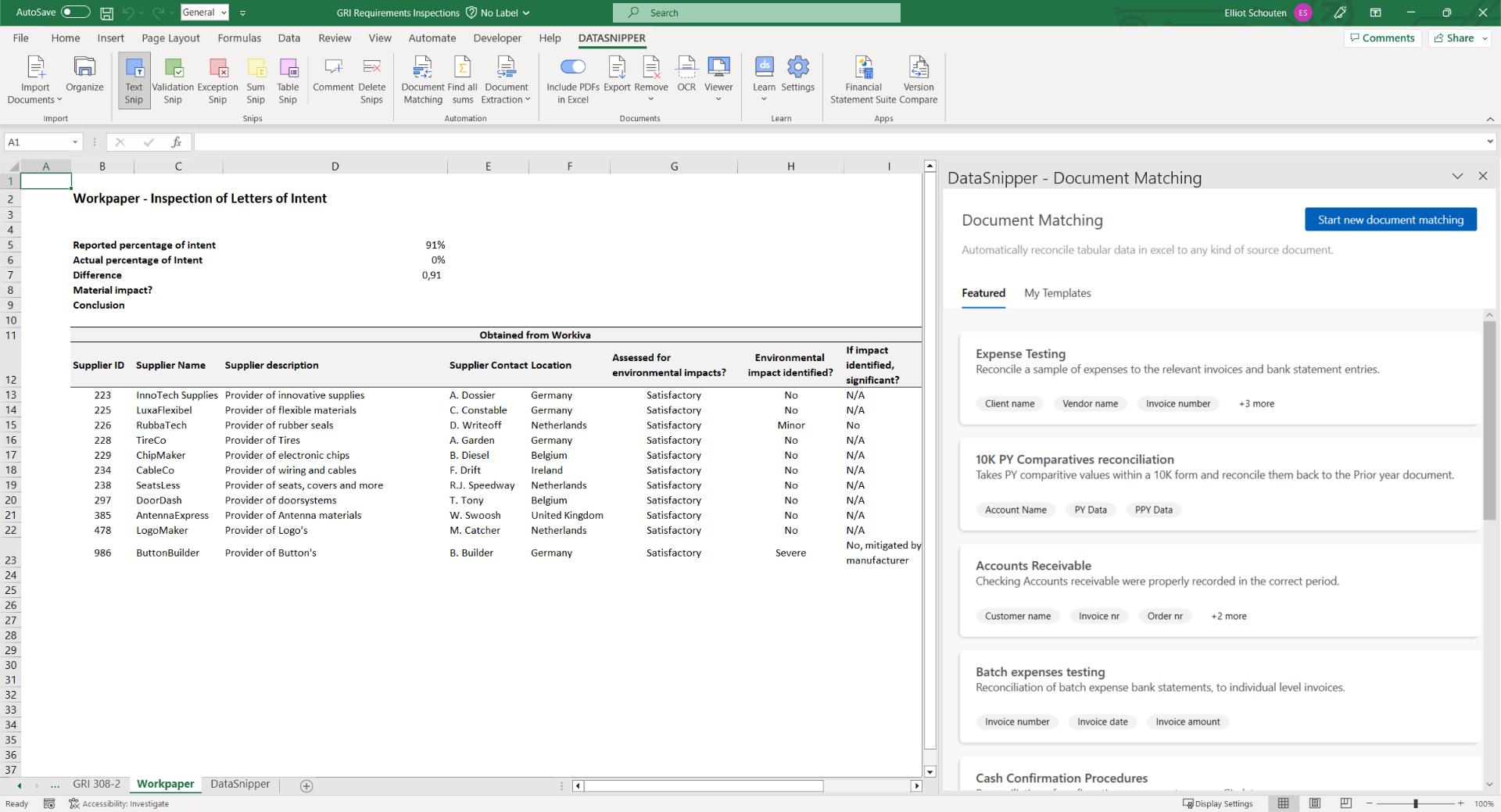
Task: Launch the Version Compare app
Action: pos(919,80)
